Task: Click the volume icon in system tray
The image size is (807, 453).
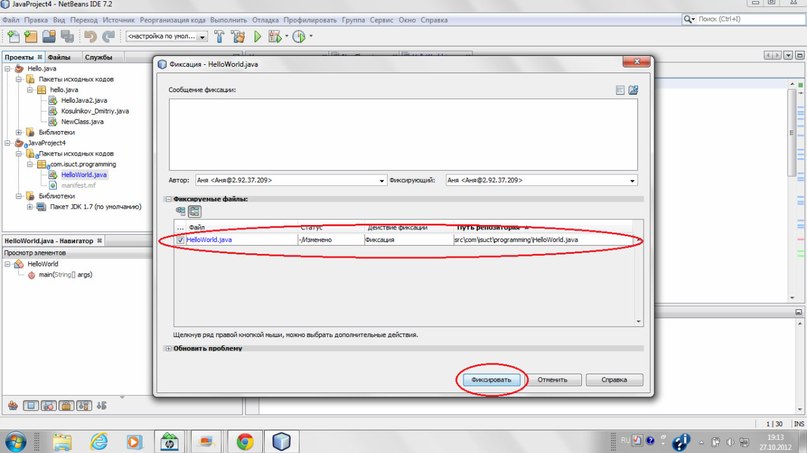Action: [x=730, y=442]
